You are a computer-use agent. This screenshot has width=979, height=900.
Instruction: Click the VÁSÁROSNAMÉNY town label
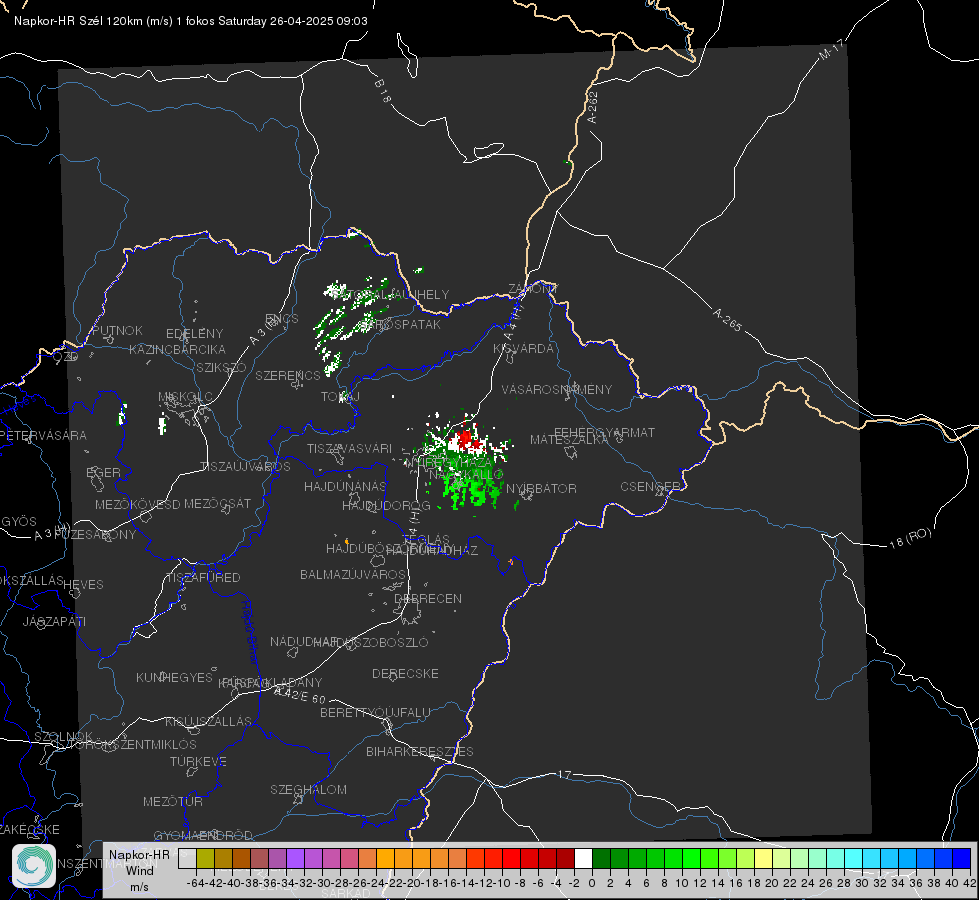pyautogui.click(x=557, y=389)
